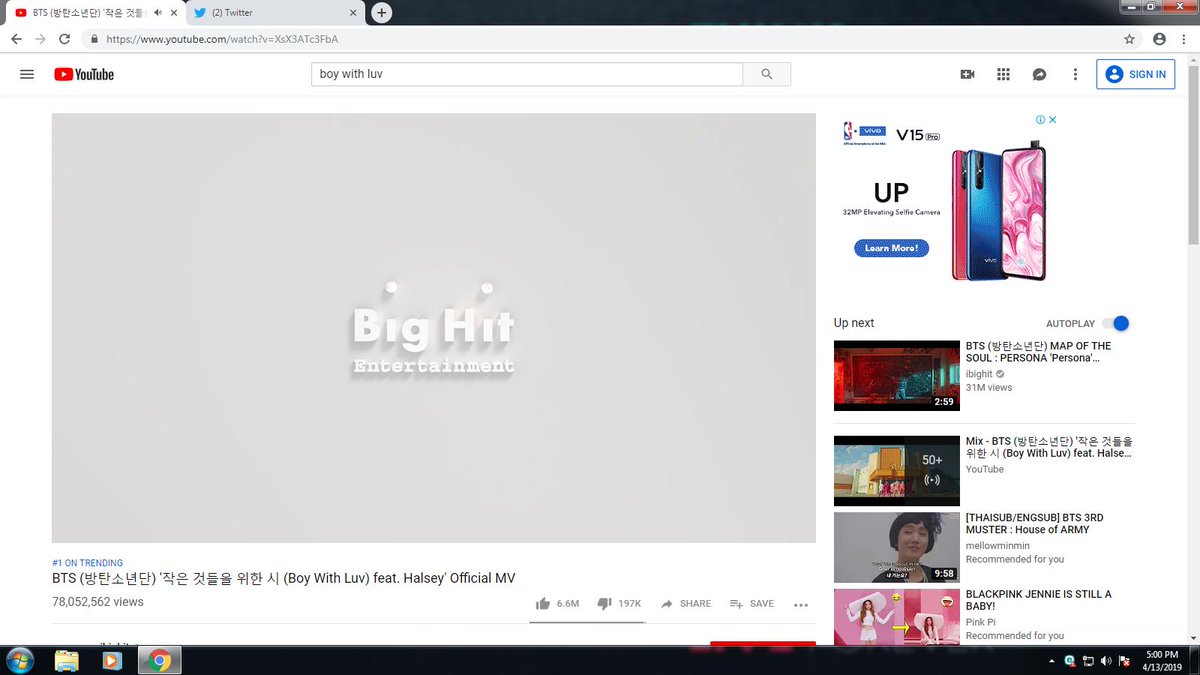Click the search magnifier button
The height and width of the screenshot is (675, 1200).
[767, 74]
